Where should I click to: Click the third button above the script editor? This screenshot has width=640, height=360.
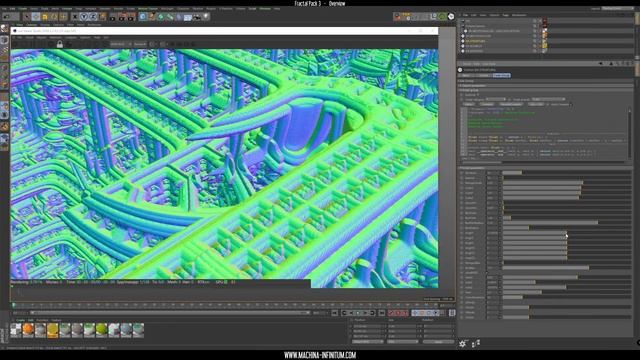click(510, 104)
